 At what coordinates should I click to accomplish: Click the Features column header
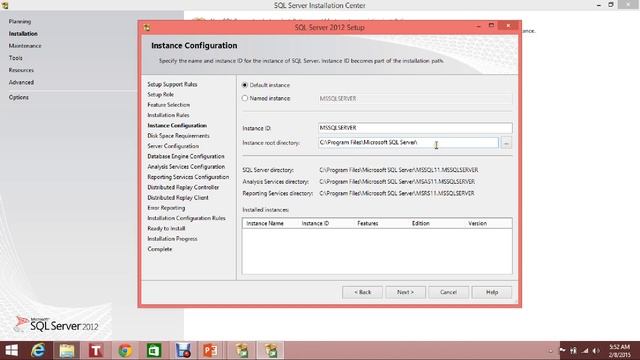368,223
